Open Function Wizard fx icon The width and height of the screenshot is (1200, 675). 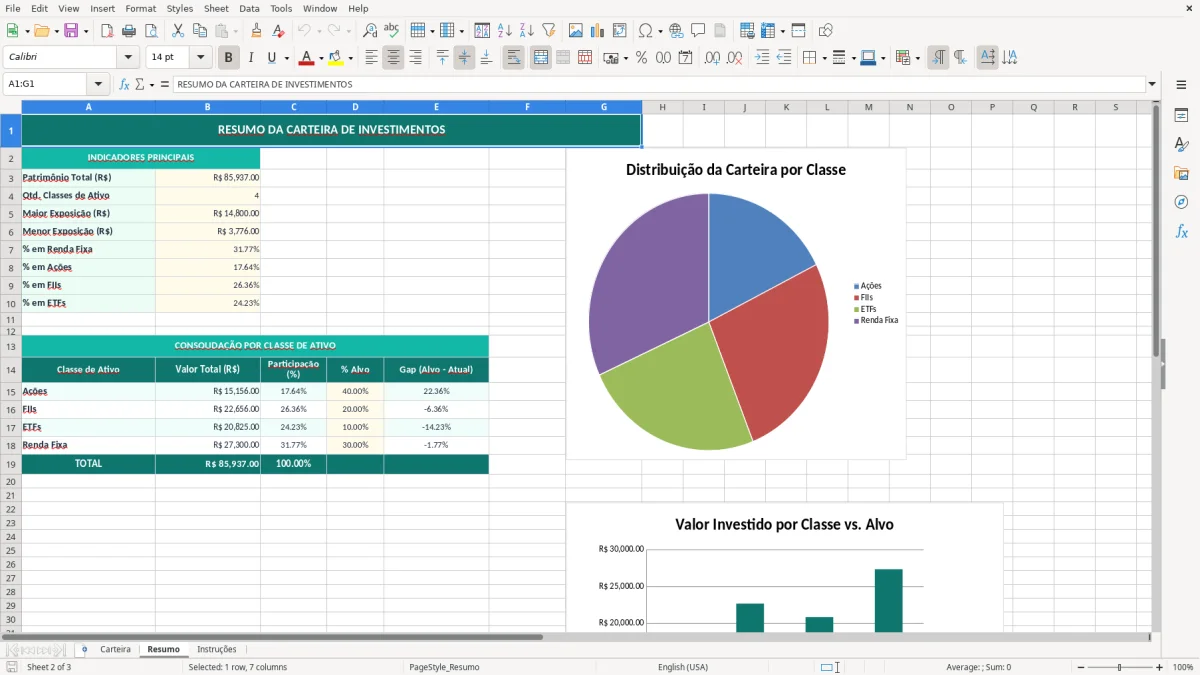(124, 84)
